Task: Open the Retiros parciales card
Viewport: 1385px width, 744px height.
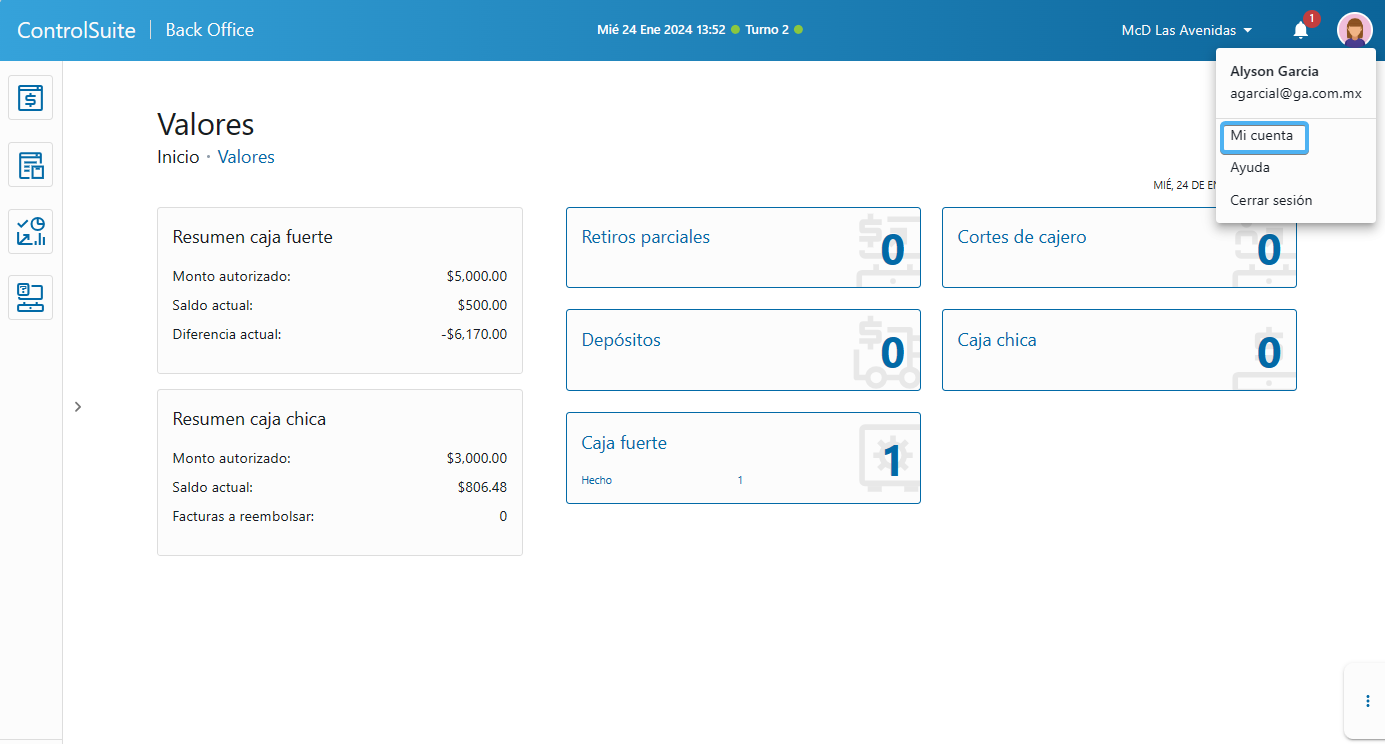Action: [742, 247]
